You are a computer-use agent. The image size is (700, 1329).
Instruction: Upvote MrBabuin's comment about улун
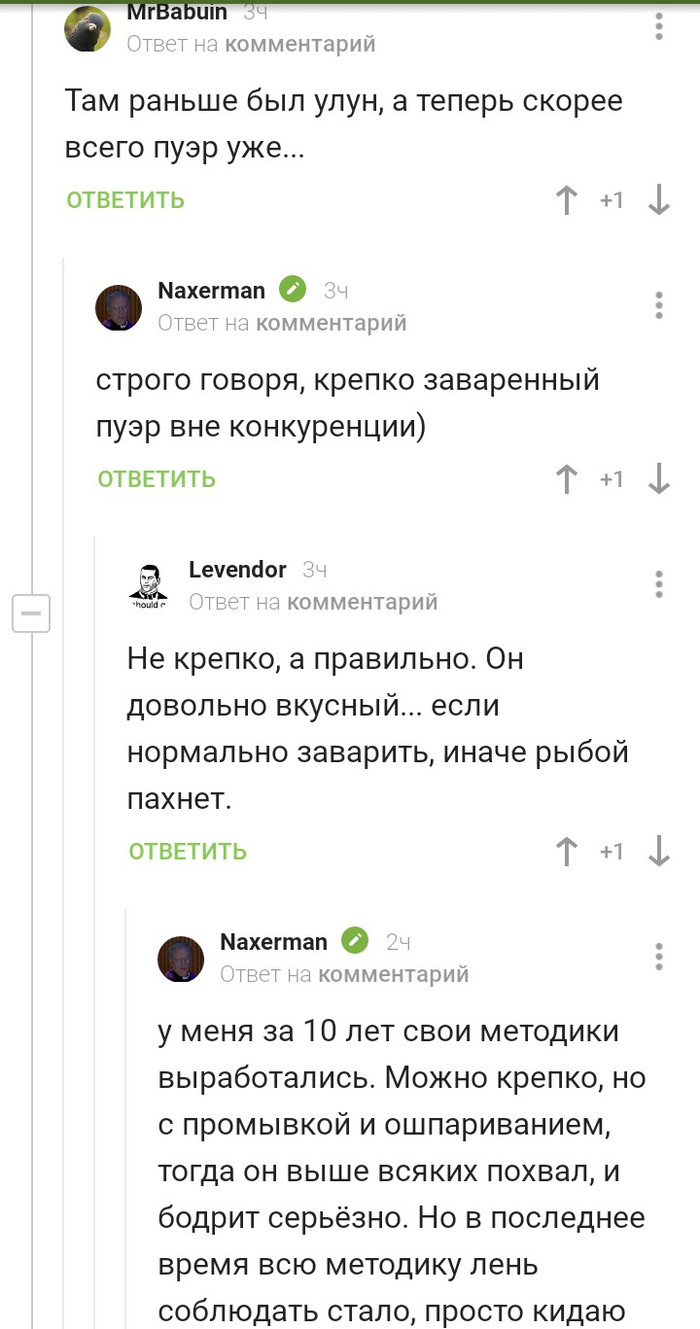coord(567,201)
